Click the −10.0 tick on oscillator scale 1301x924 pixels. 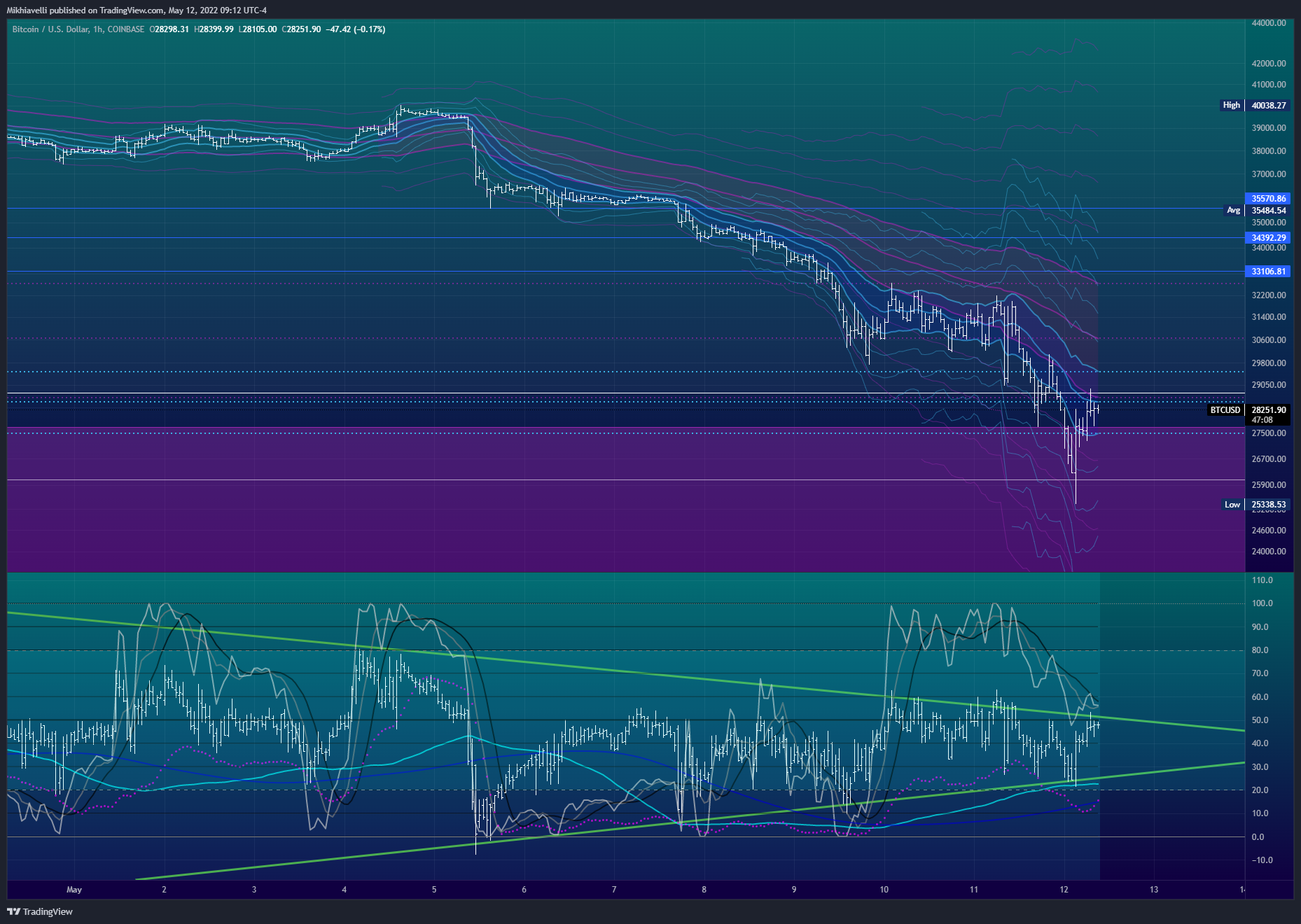click(1261, 860)
